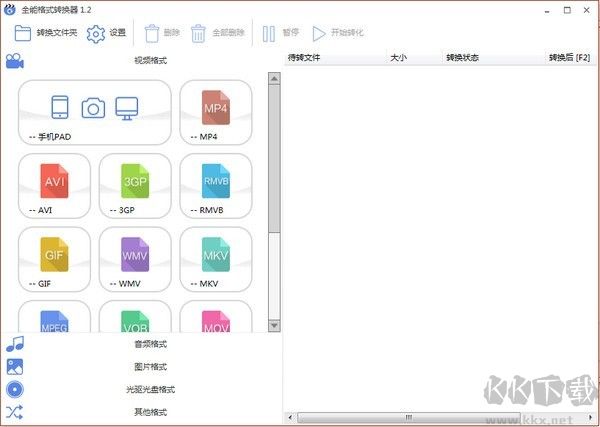This screenshot has height=427, width=600.
Task: Click the '-- GIF' label text
Action: (40, 284)
